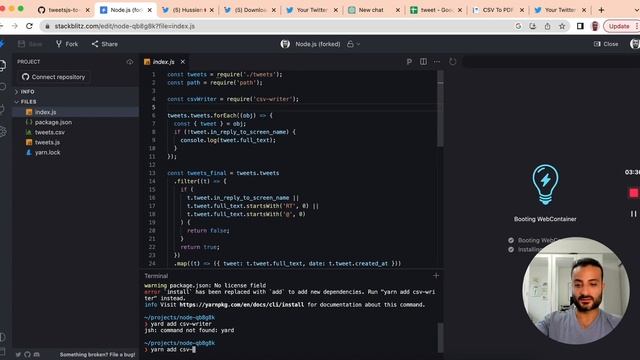Click the browser share icon in address bar
This screenshot has width=640, height=360.
click(547, 26)
